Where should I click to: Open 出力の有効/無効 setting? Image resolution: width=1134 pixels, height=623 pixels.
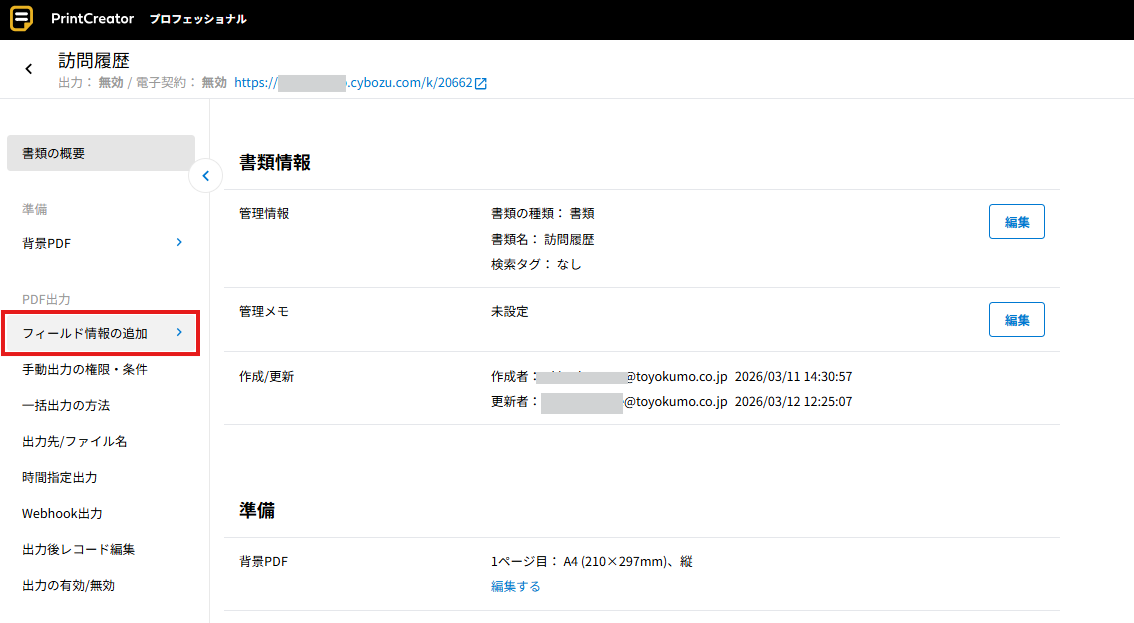(x=68, y=586)
